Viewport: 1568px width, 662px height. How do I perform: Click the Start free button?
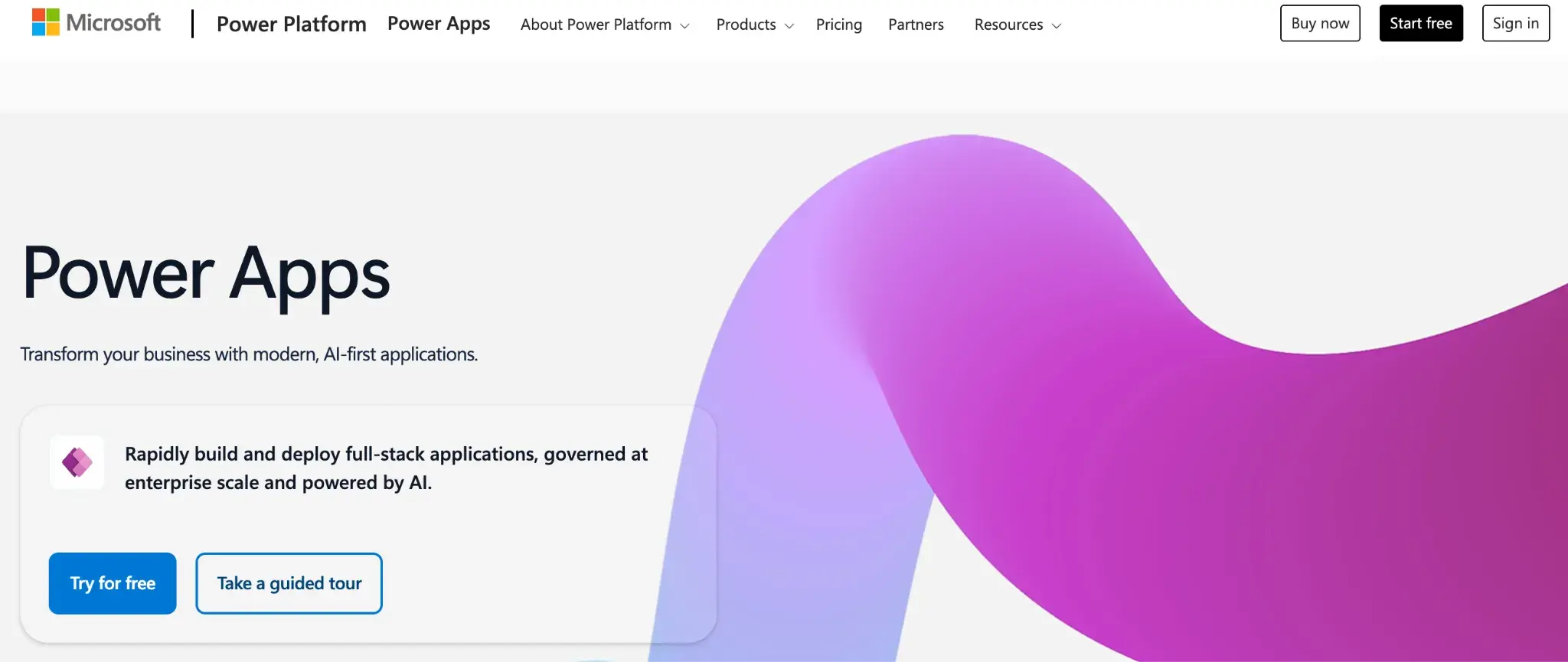tap(1421, 23)
